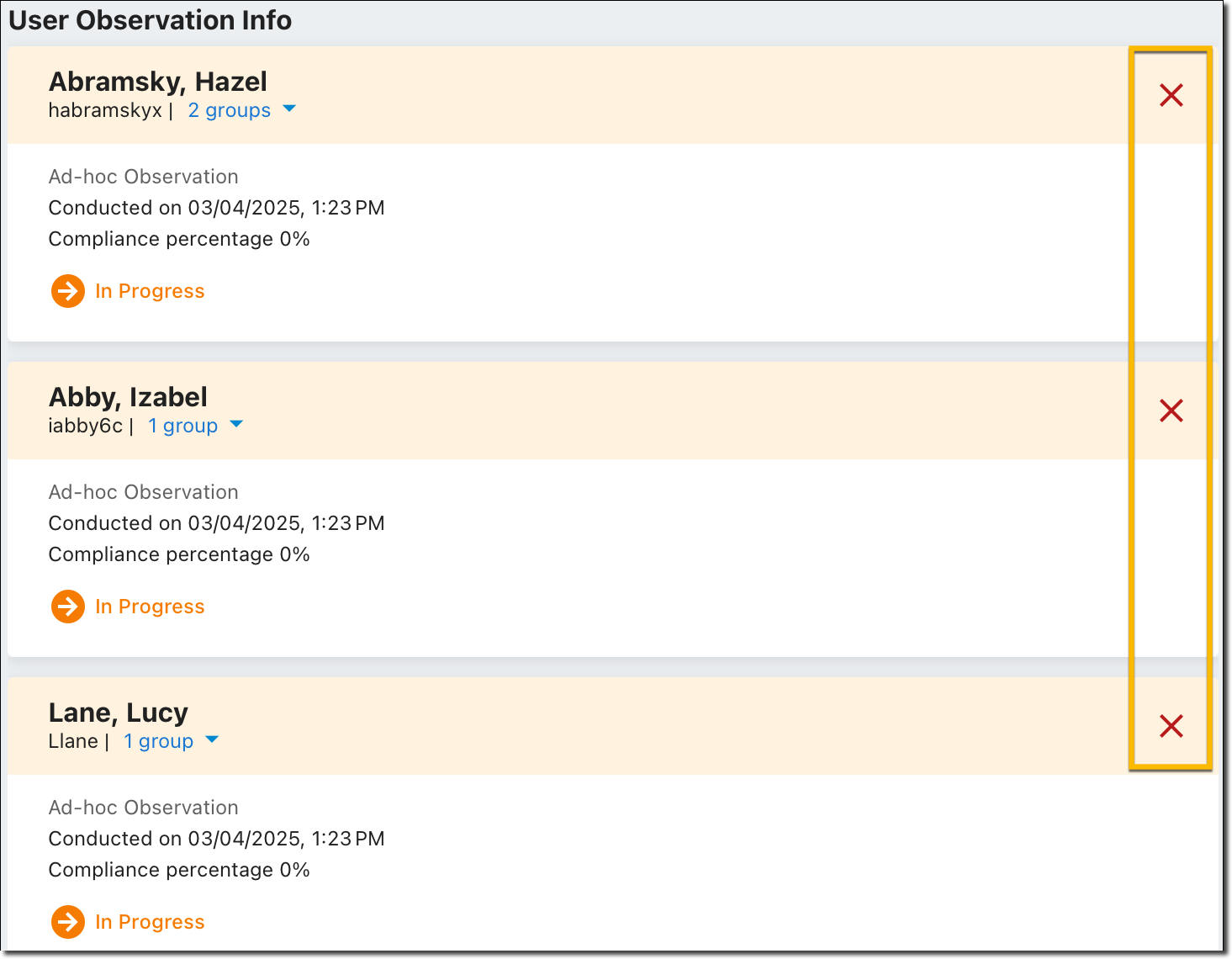The image size is (1232, 959).
Task: Open Lucy Lane's In Progress observation
Action: (x=150, y=922)
